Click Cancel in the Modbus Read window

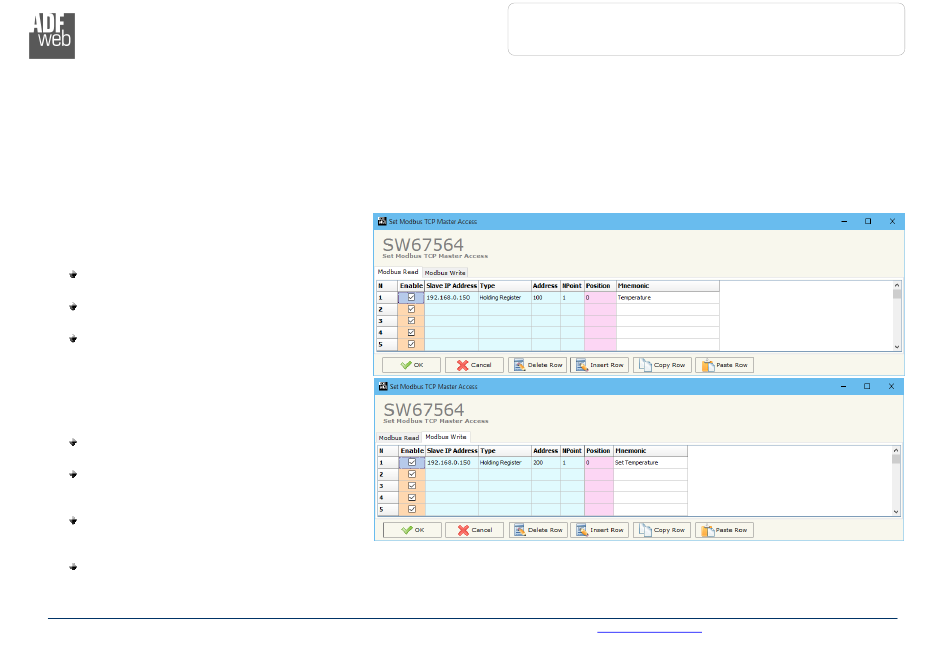(x=474, y=365)
